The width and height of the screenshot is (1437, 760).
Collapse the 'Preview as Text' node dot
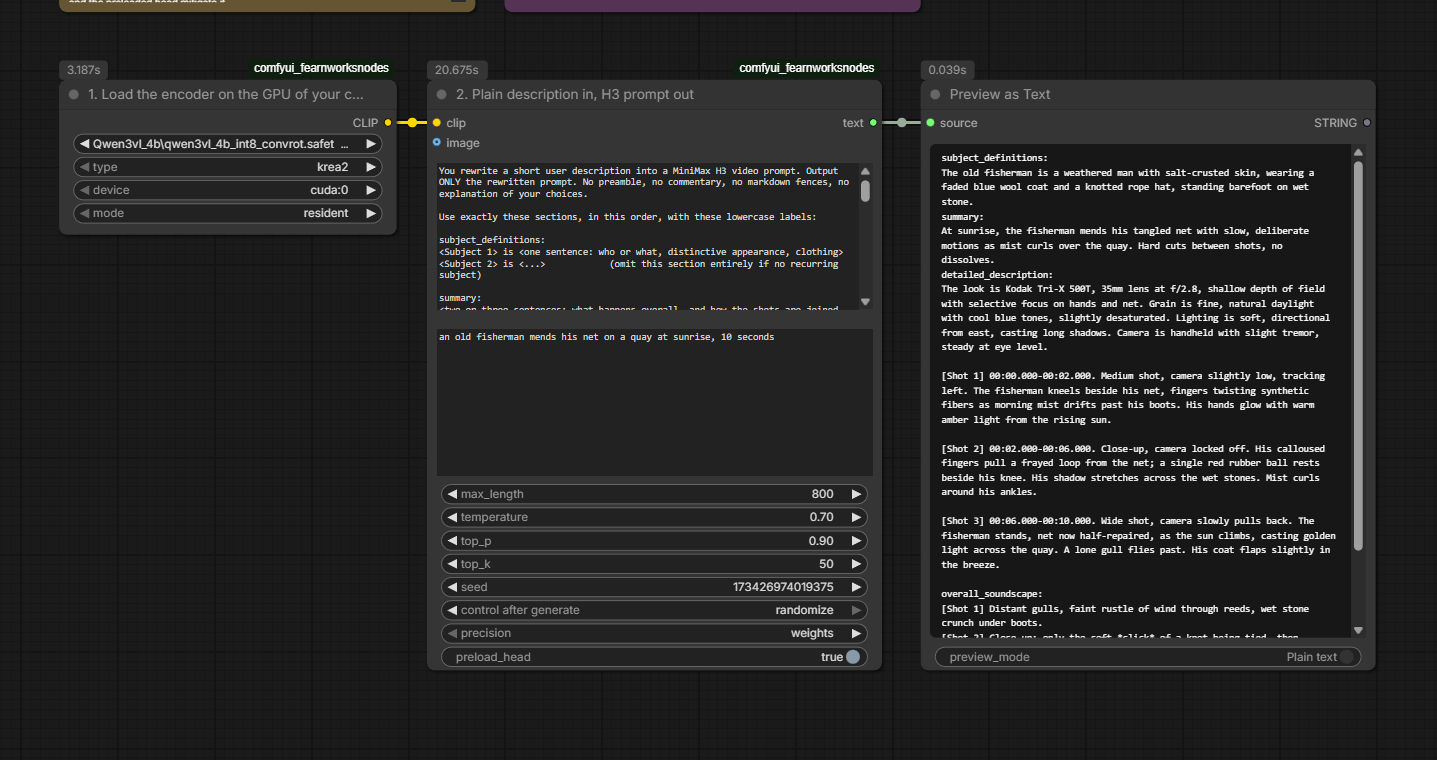point(936,94)
